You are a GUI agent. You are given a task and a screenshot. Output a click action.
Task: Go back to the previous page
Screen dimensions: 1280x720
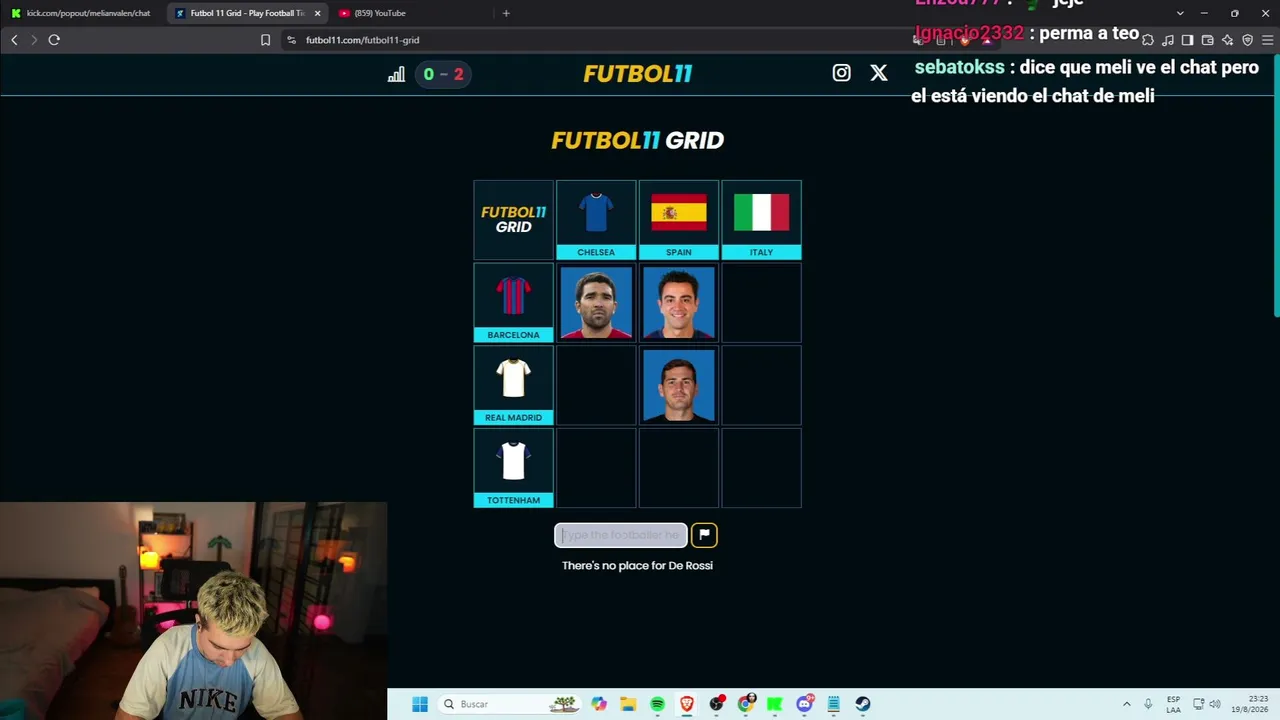(14, 40)
